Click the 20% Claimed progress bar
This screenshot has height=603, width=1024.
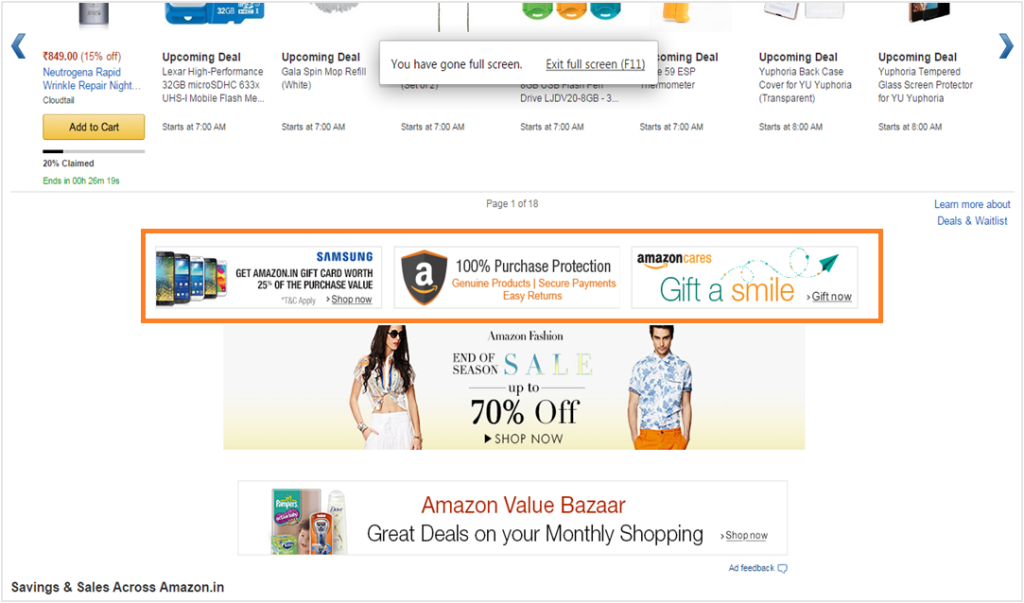coord(94,152)
